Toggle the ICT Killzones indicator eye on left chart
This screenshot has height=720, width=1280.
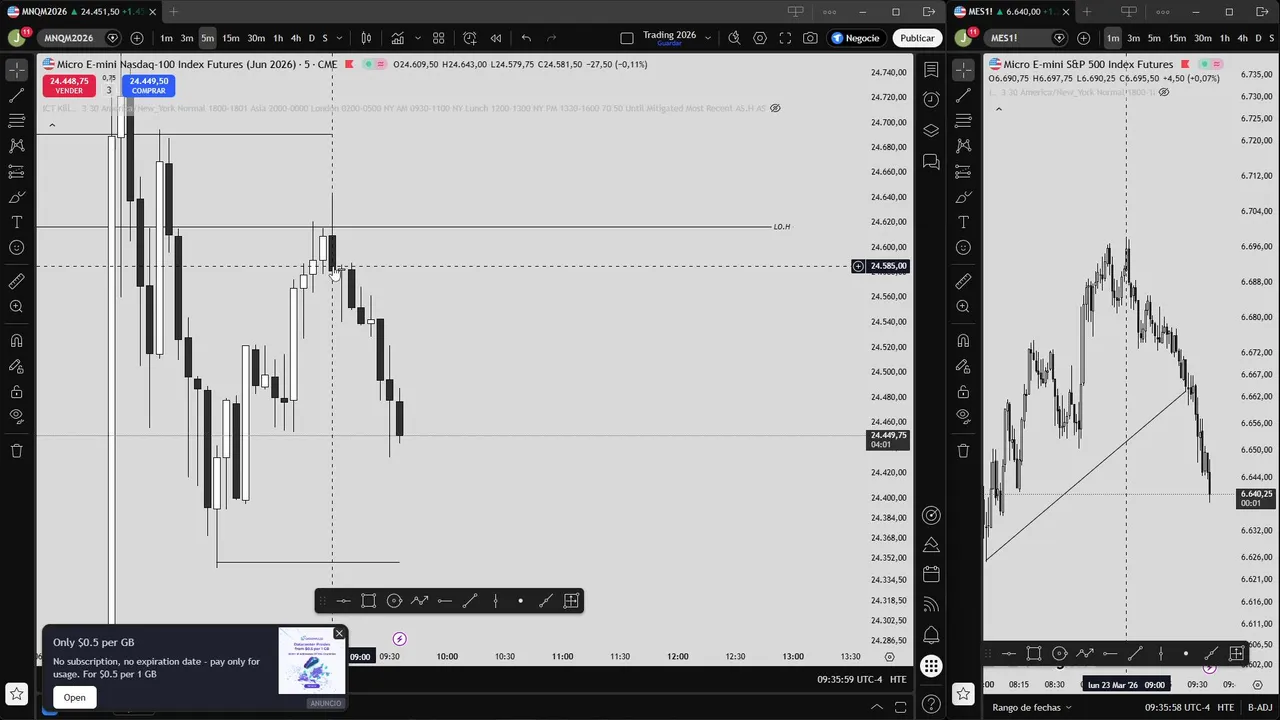point(775,108)
